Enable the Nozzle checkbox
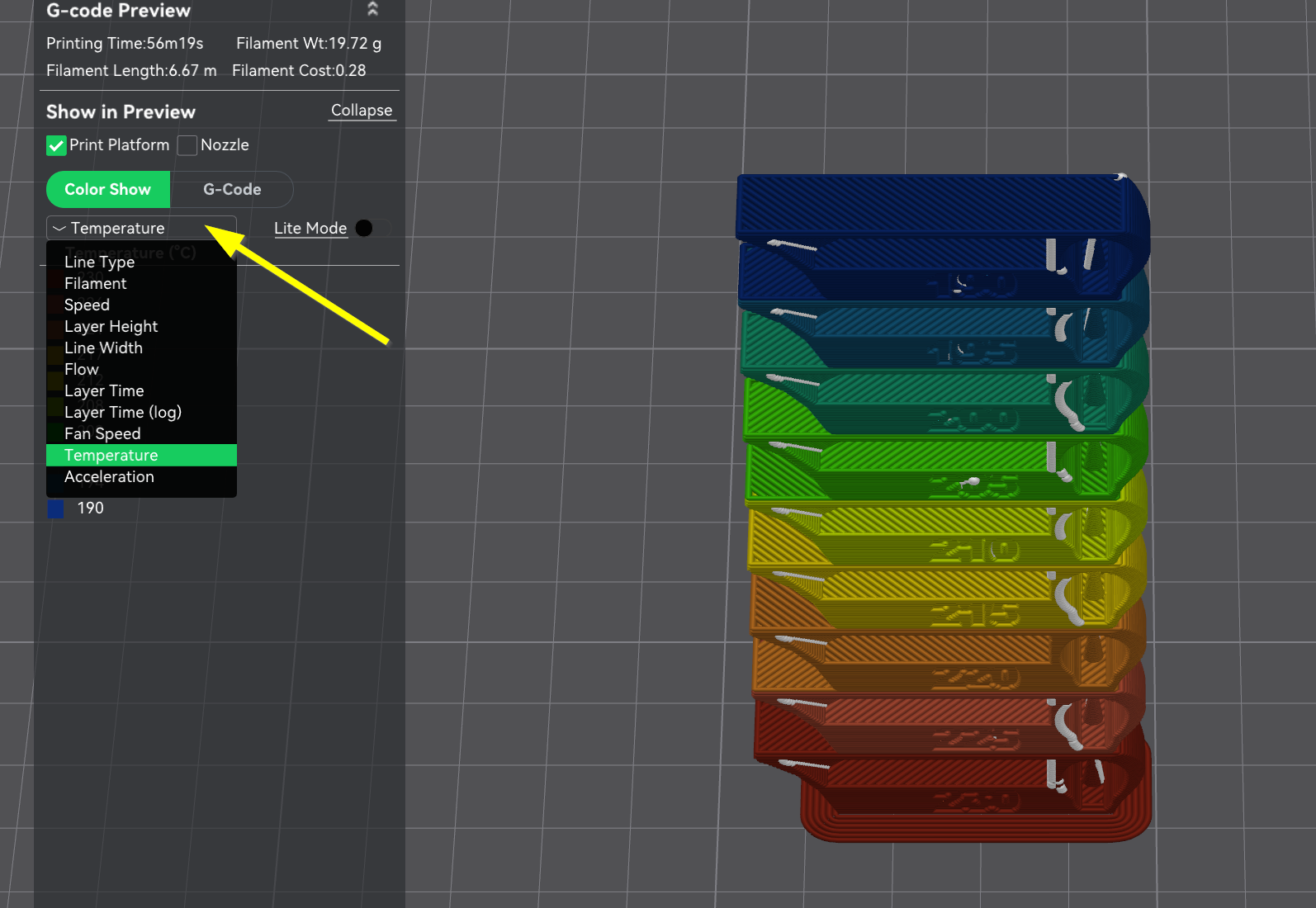The width and height of the screenshot is (1316, 908). 187,145
